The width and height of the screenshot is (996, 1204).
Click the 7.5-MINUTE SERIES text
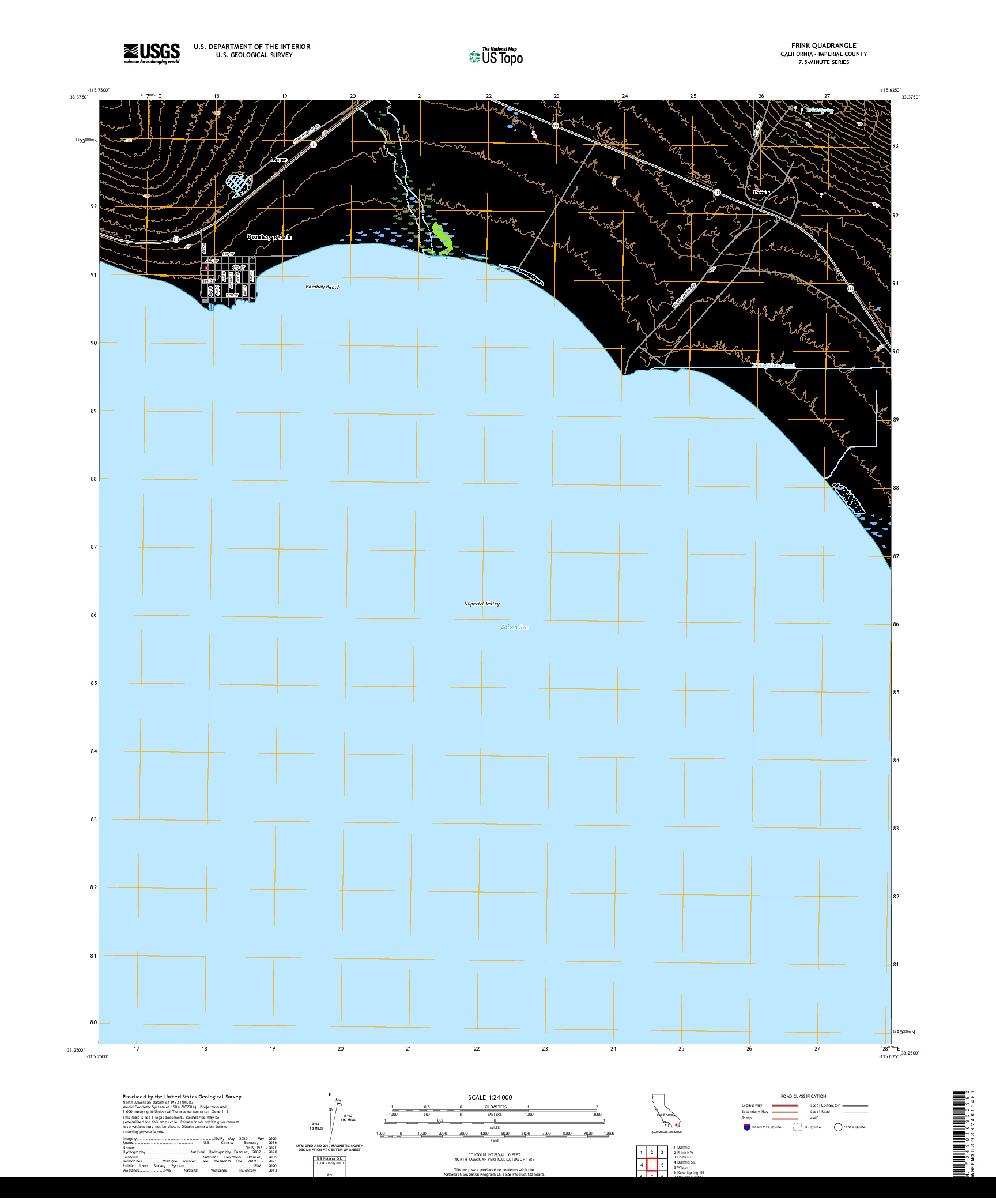tap(824, 62)
